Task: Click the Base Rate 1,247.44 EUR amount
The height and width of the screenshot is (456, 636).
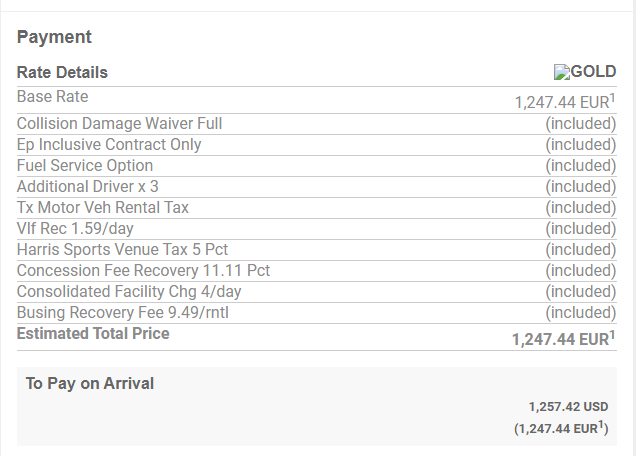Action: 564,102
